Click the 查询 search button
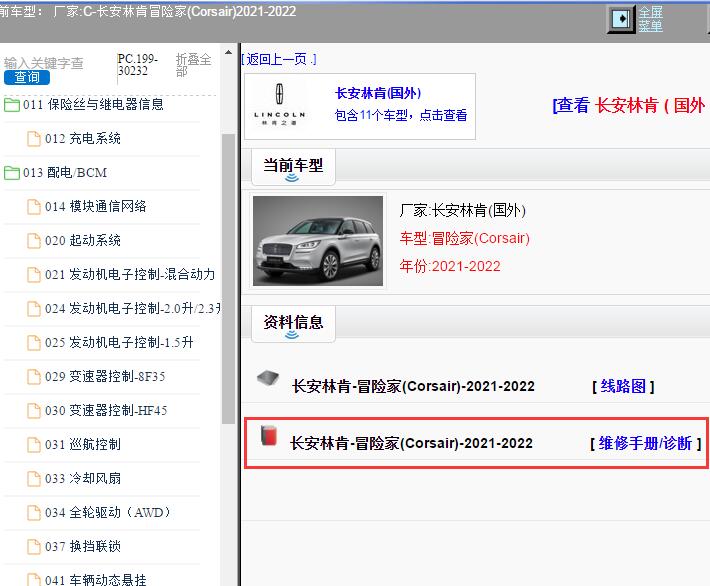Screen dimensions: 710x586 (27, 77)
